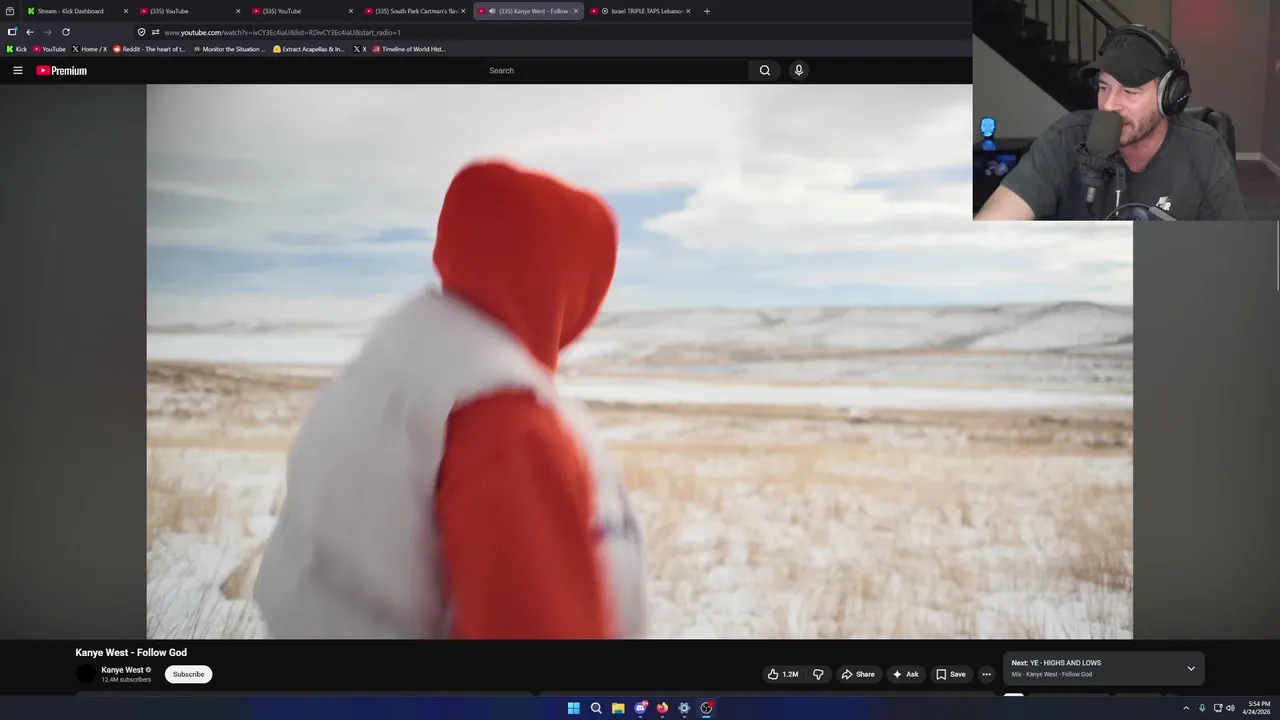1280x720 pixels.
Task: Click the magnifier search button
Action: (x=765, y=70)
